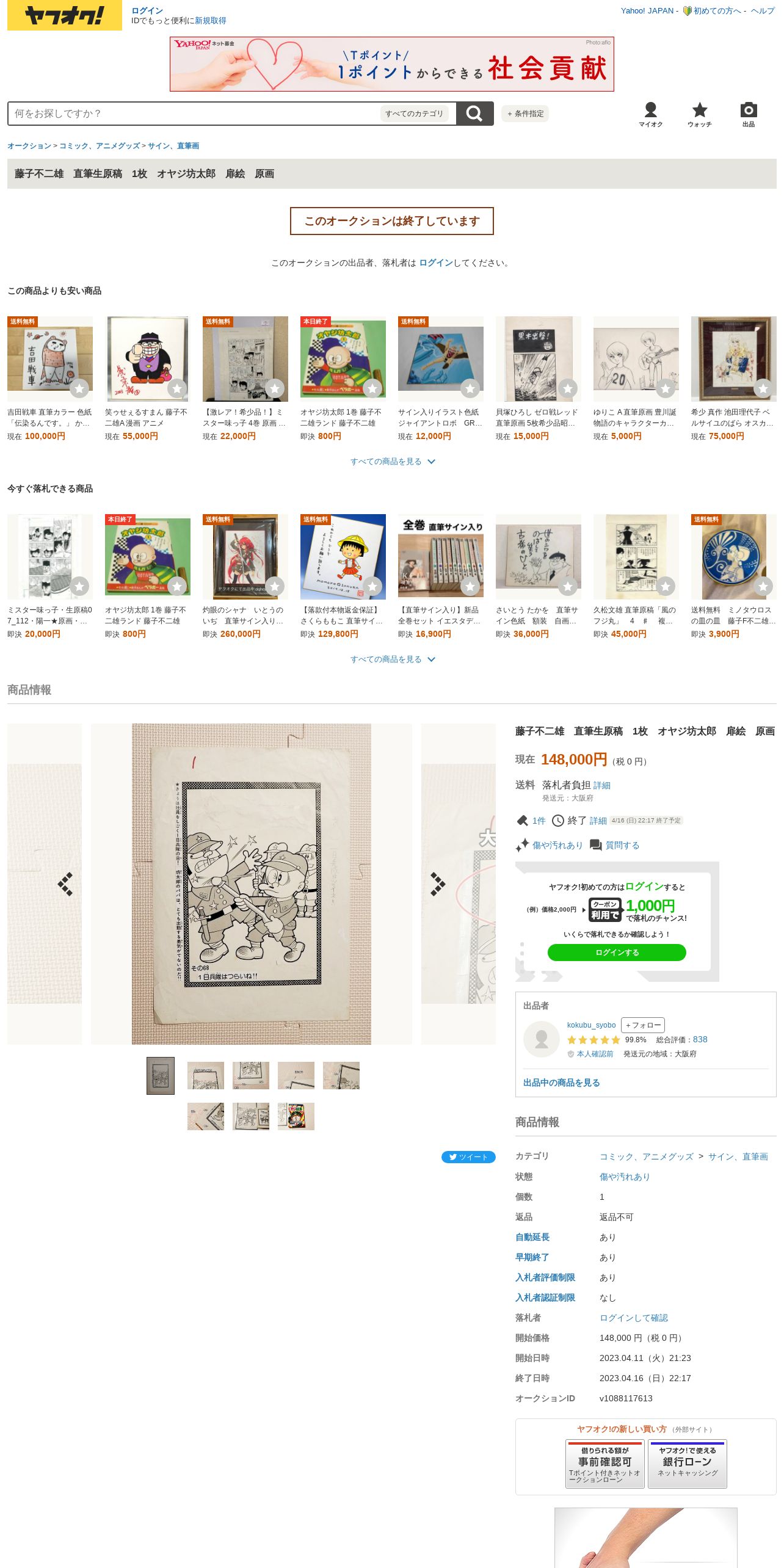Select the comic book cover thumbnail

(x=296, y=1116)
